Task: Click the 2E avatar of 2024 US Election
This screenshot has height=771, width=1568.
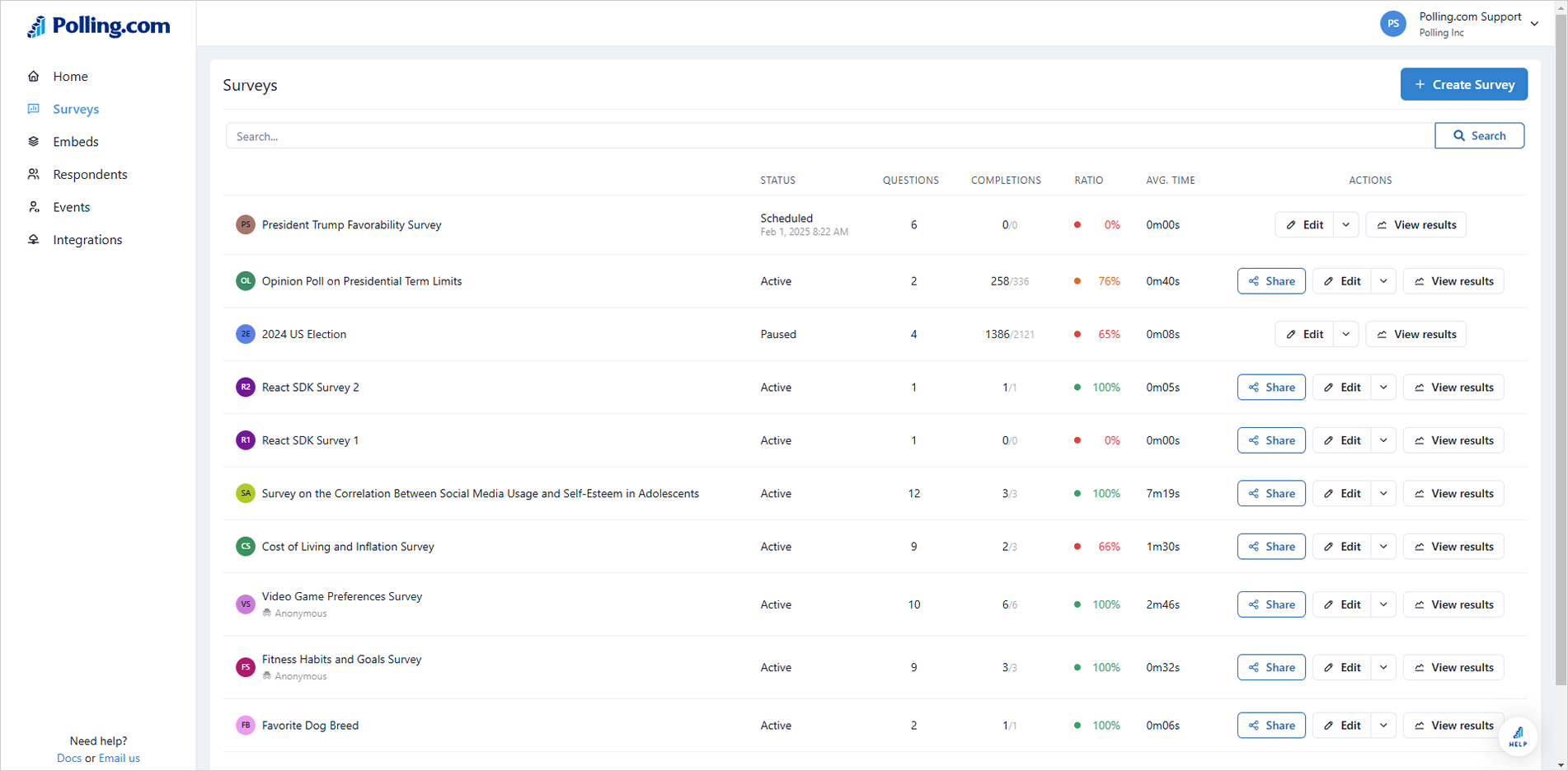Action: pos(246,334)
